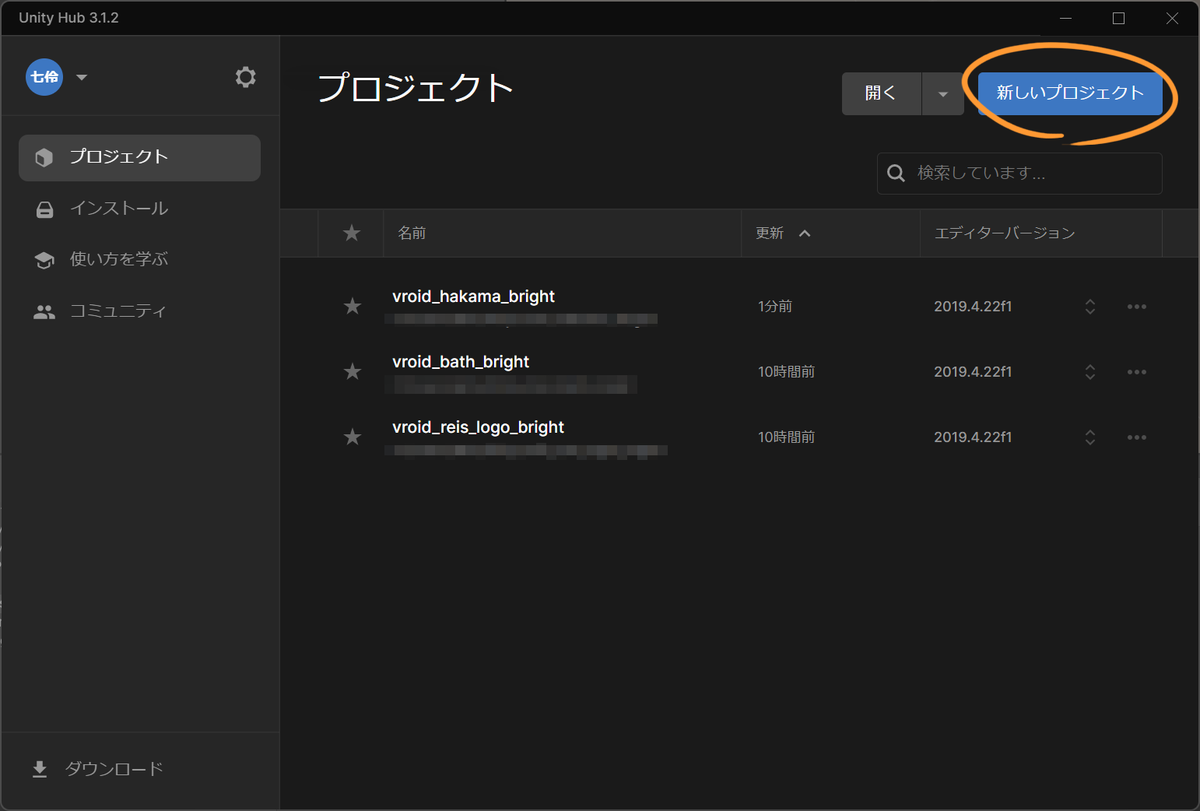Click the disk icon beside インストール
Viewport: 1200px width, 811px height.
click(44, 210)
